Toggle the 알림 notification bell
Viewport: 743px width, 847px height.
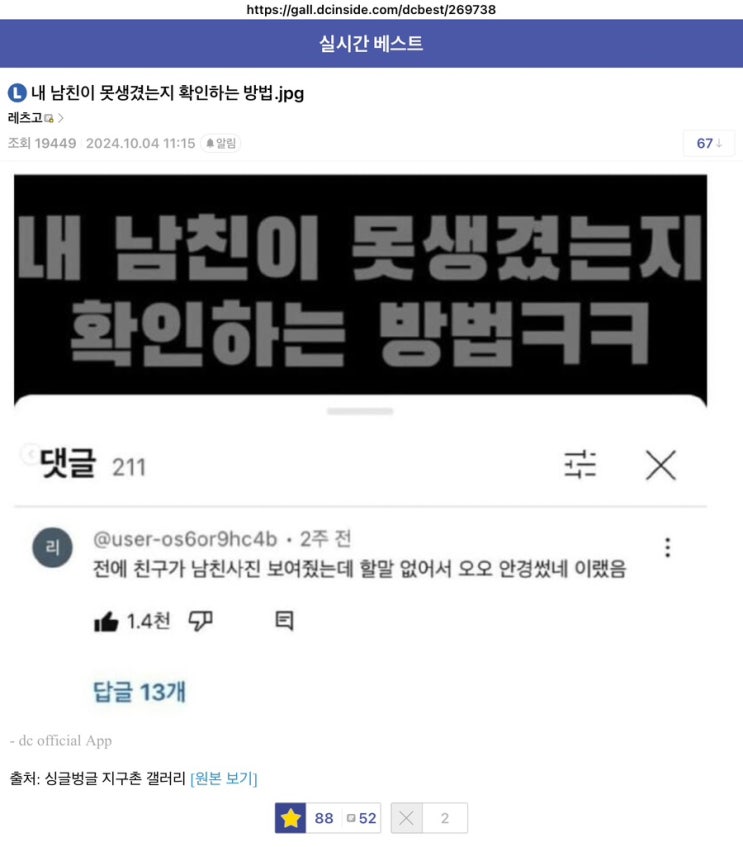pos(220,143)
